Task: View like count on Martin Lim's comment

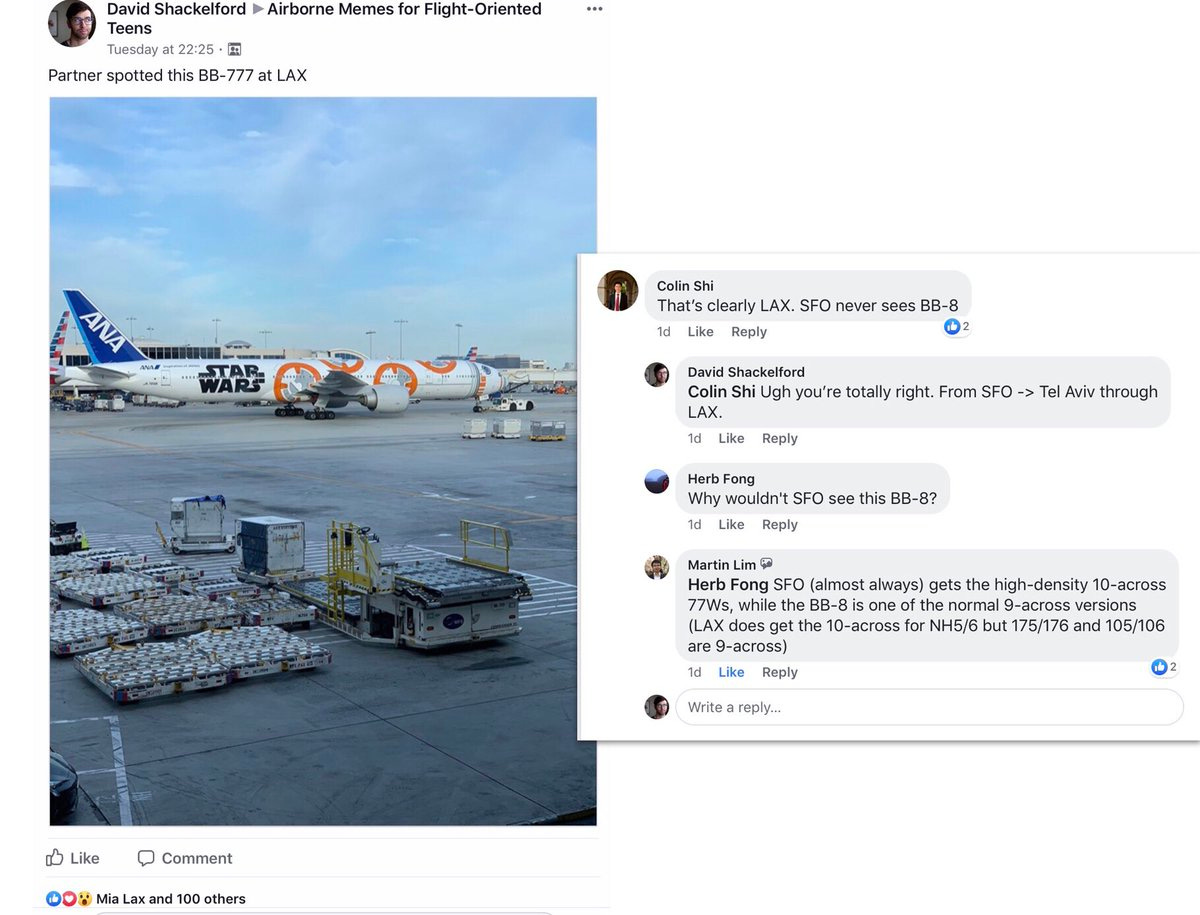Action: 1164,667
